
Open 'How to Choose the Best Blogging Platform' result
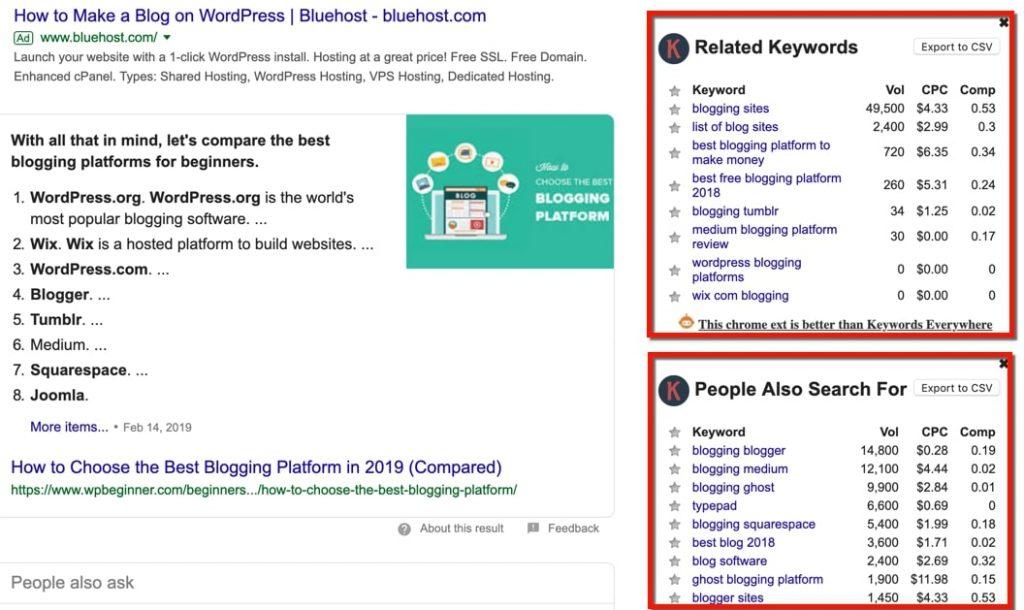point(256,468)
